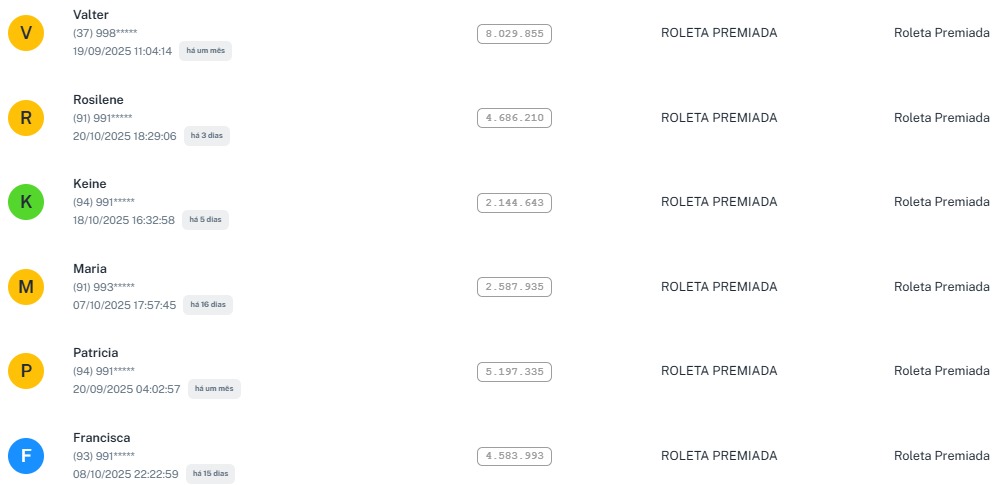Click ROLETA PREMIADA in Keine's row
This screenshot has width=1007, height=485.
pyautogui.click(x=718, y=202)
